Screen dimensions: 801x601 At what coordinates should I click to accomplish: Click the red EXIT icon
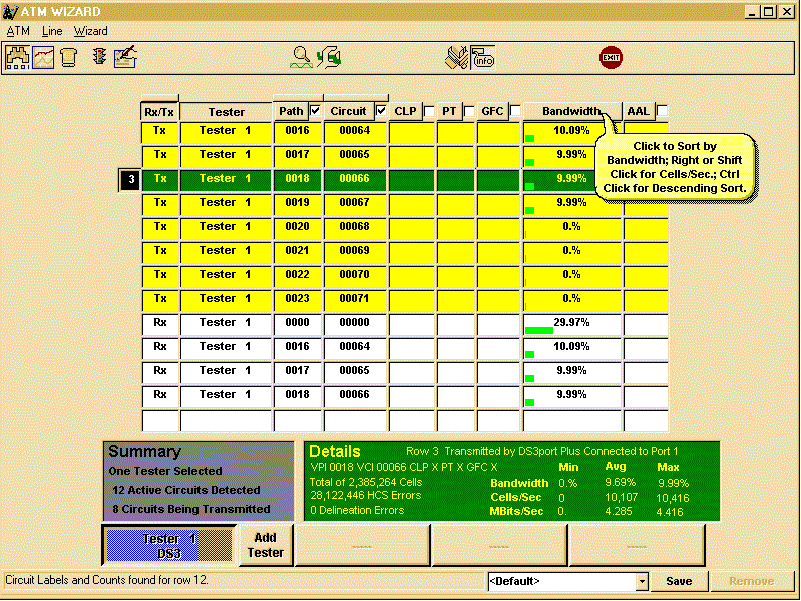[x=611, y=57]
